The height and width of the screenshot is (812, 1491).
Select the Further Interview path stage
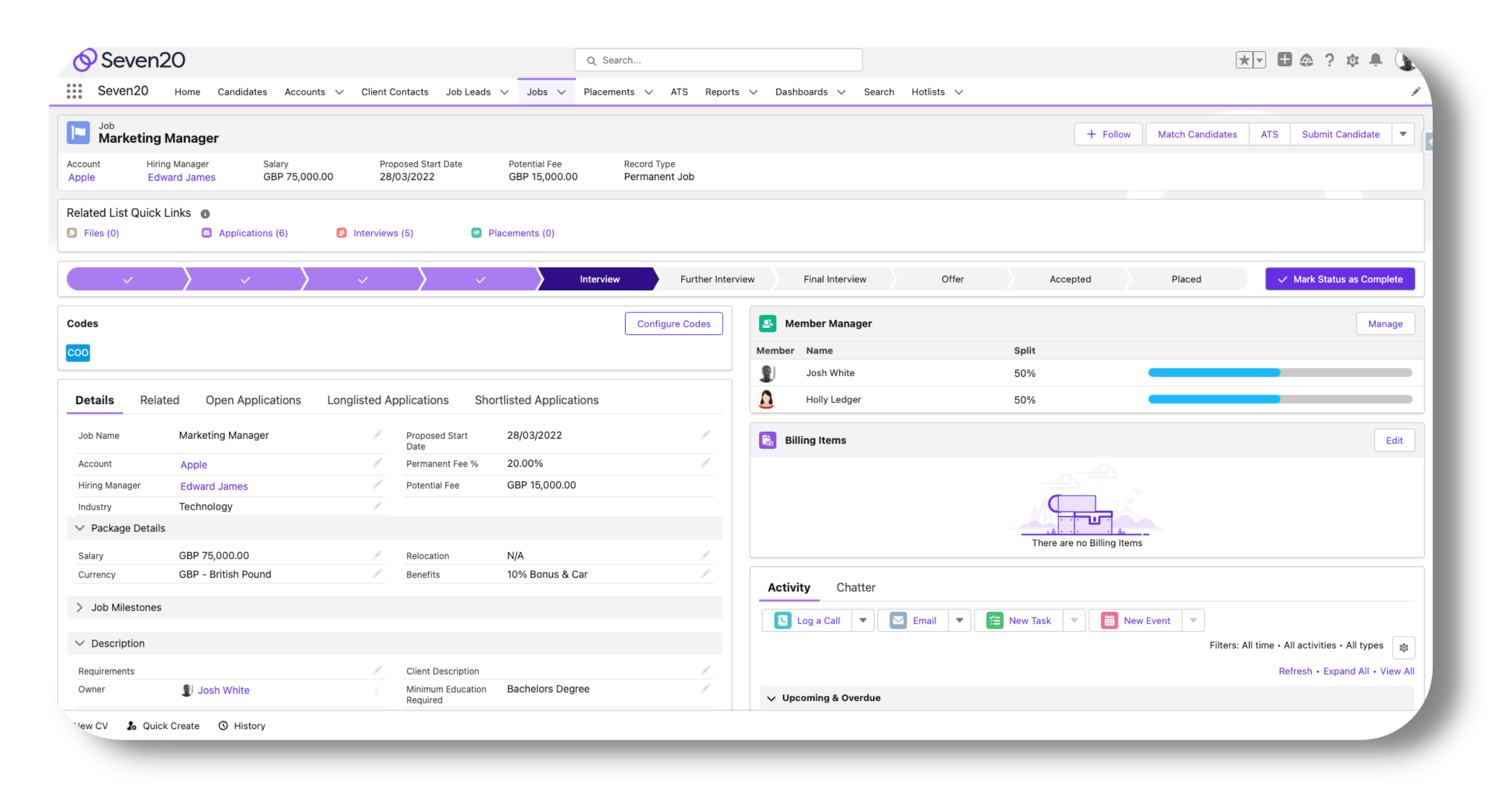click(x=717, y=279)
